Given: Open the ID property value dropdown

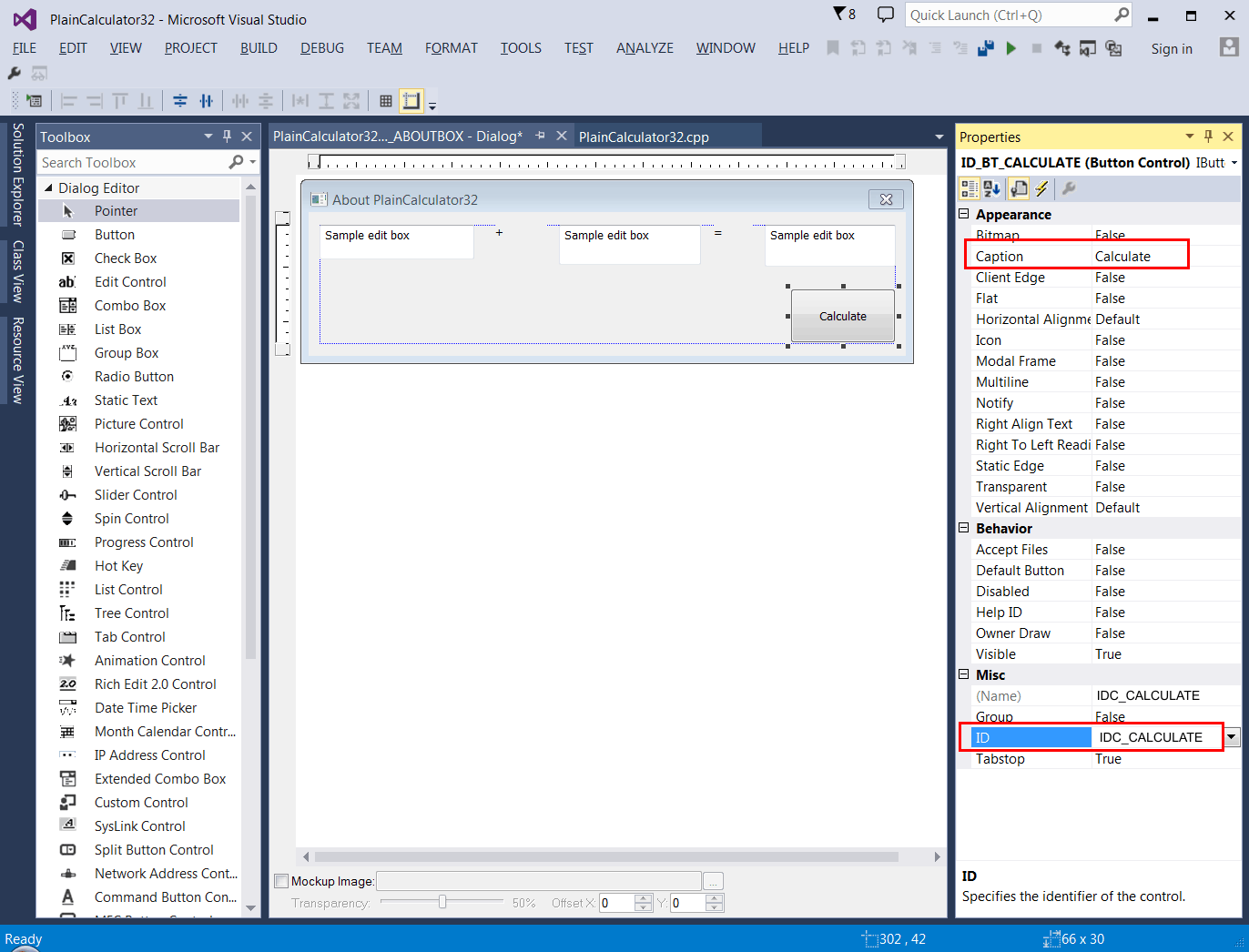Looking at the screenshot, I should point(1232,737).
